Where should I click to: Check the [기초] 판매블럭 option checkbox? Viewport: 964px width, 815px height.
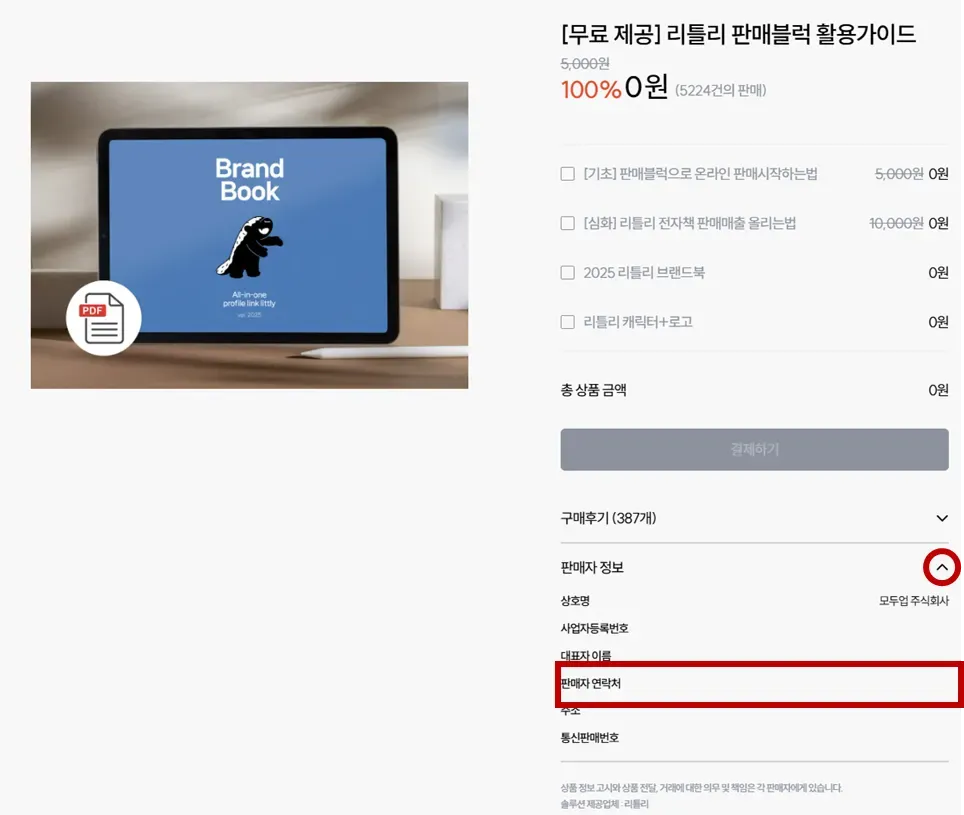(567, 174)
